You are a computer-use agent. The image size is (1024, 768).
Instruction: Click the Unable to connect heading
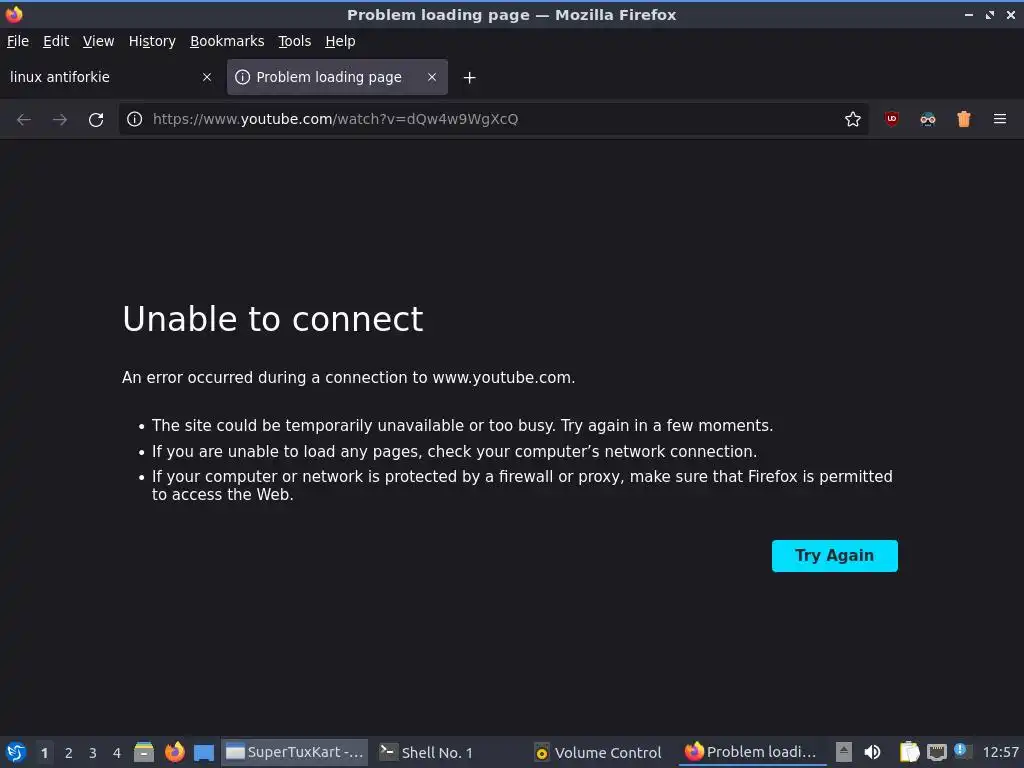tap(272, 319)
